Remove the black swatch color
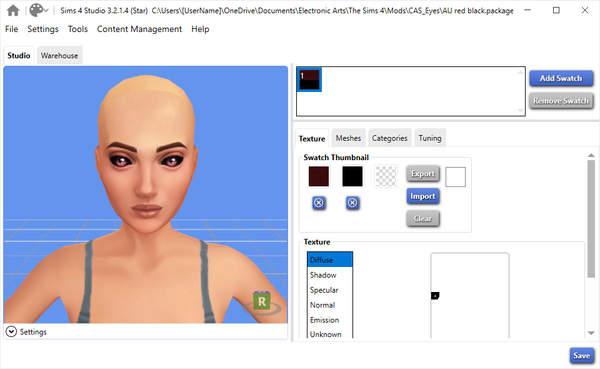 (x=352, y=202)
